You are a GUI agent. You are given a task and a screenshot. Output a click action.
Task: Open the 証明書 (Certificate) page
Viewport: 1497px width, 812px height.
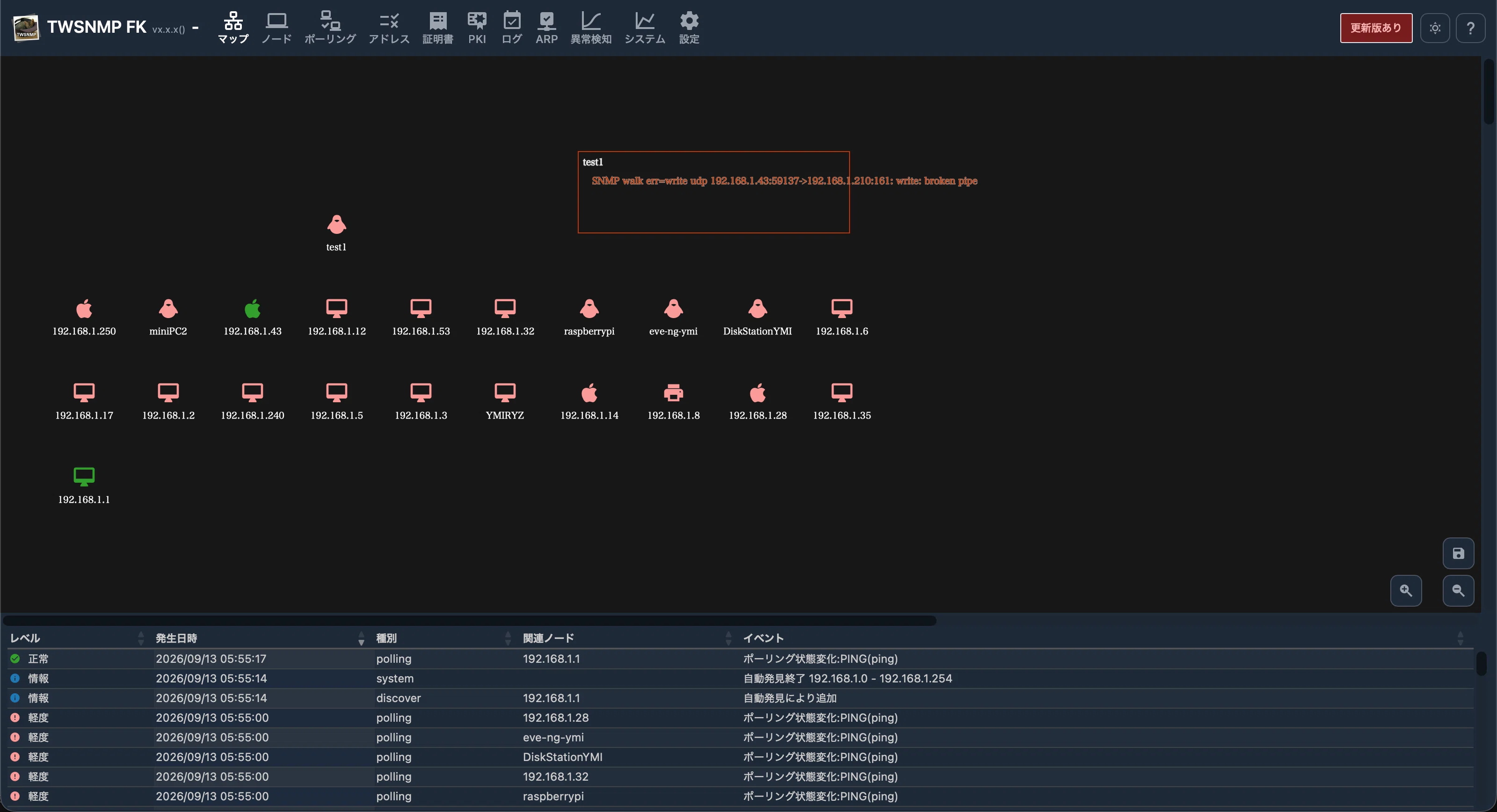point(437,27)
